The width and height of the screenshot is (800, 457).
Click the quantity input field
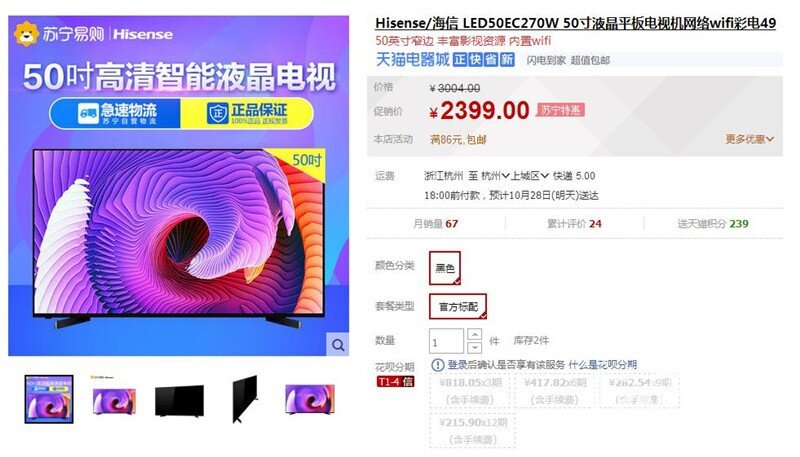(446, 341)
